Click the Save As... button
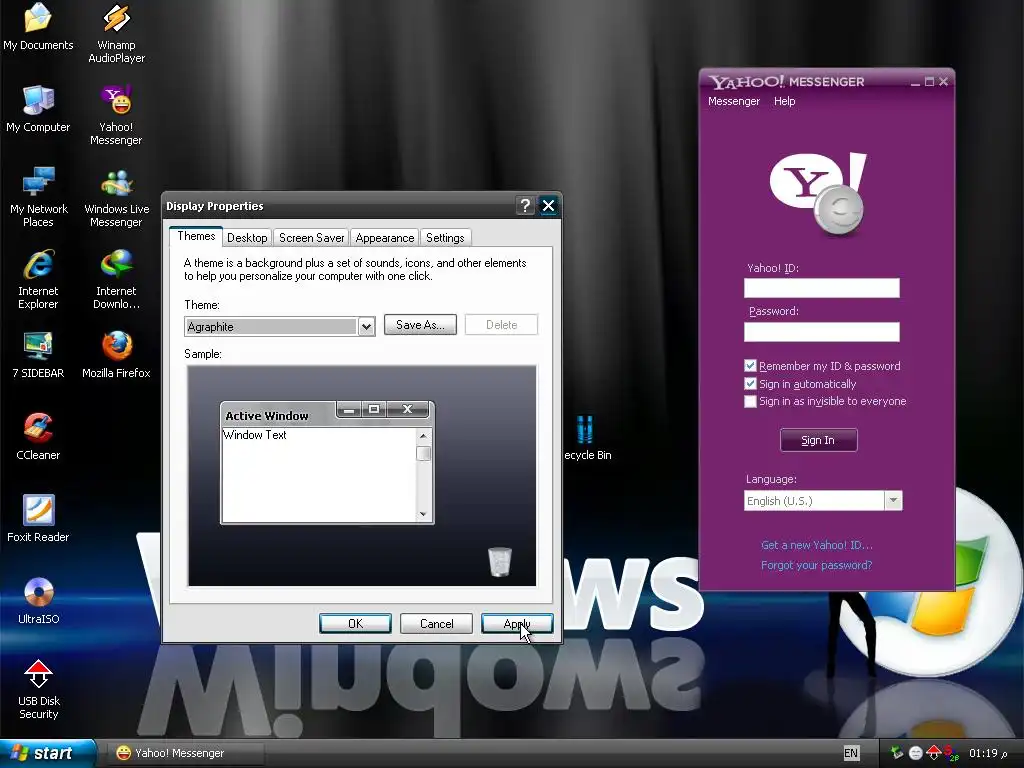This screenshot has width=1024, height=768. (420, 325)
